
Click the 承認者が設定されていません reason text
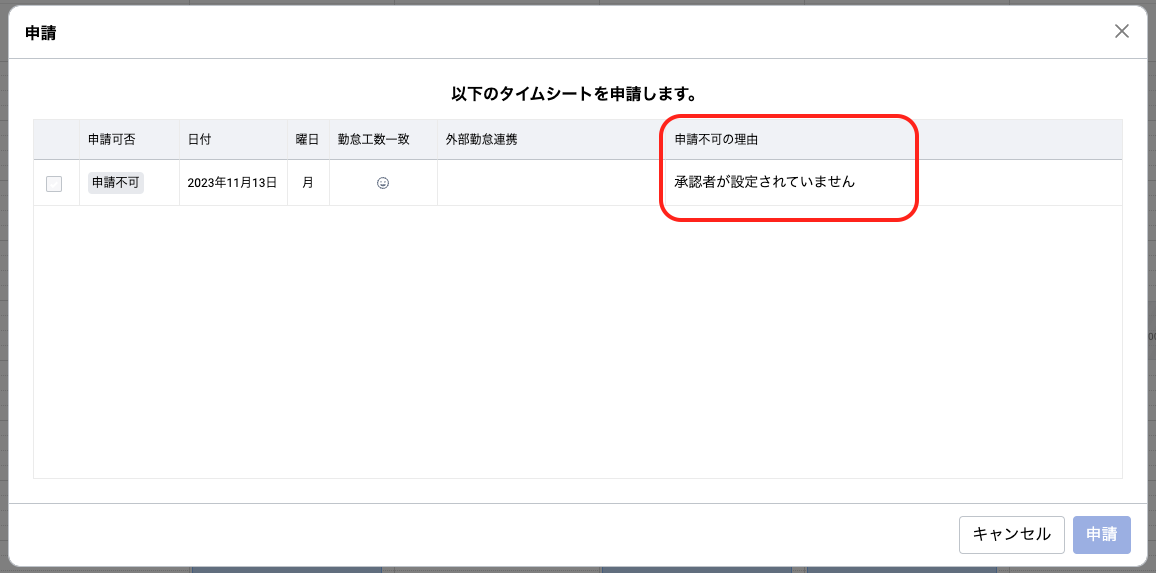point(765,182)
